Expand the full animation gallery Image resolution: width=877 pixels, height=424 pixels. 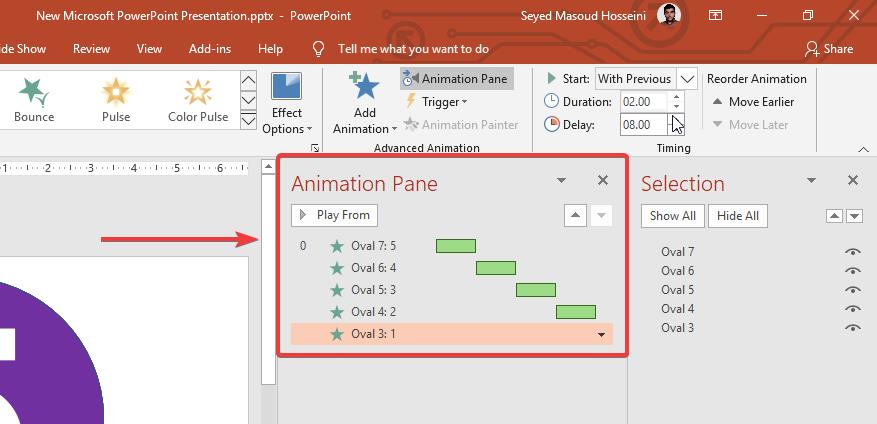[x=248, y=120]
